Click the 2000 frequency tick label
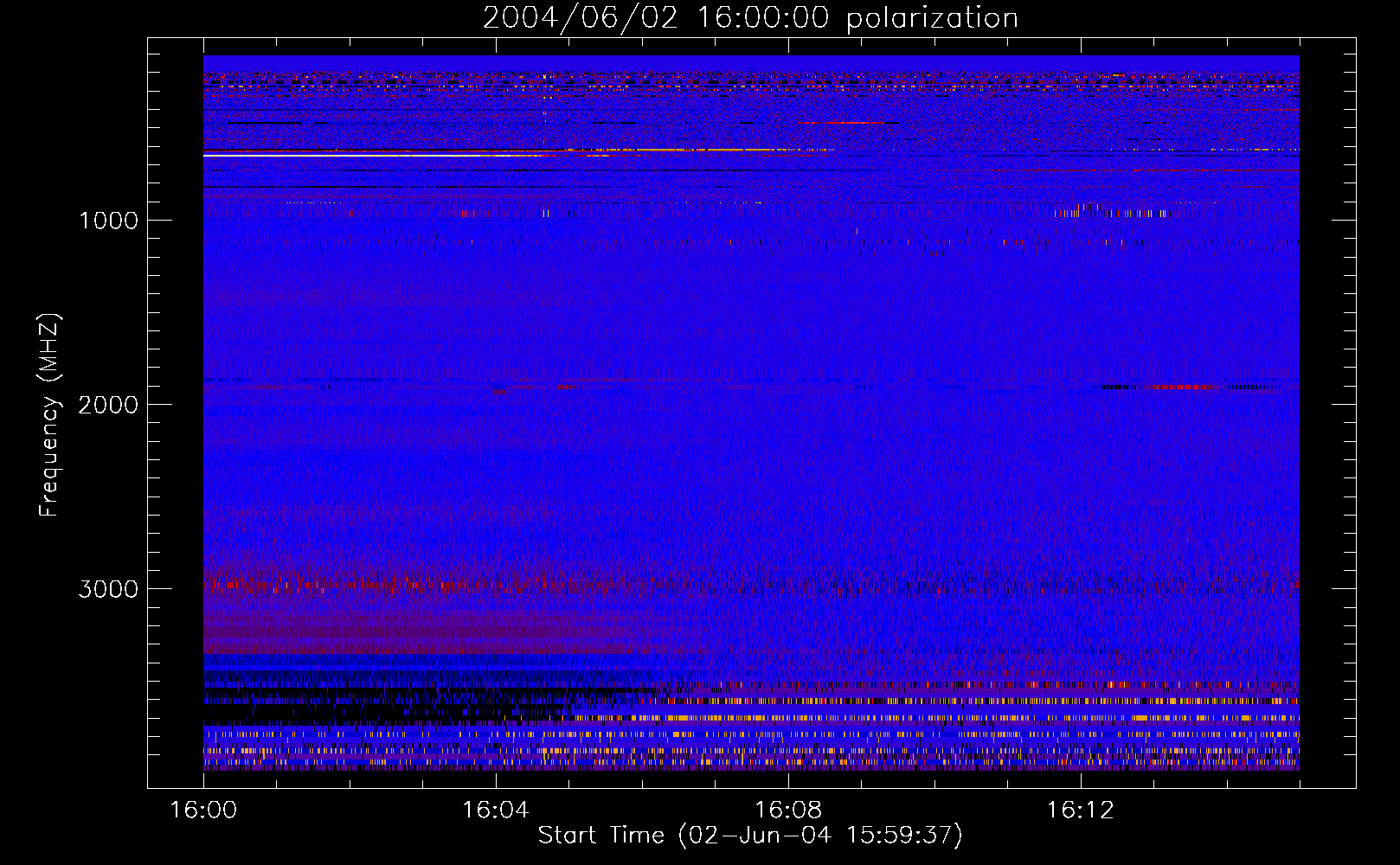This screenshot has height=865, width=1400. coord(108,405)
